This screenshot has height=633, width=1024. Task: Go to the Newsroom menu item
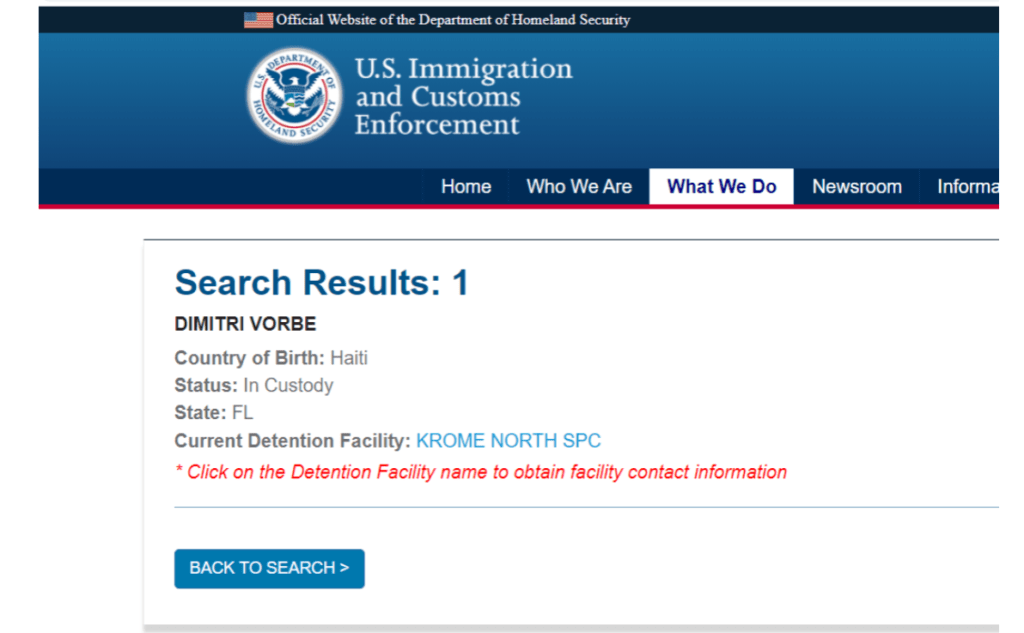(x=856, y=186)
